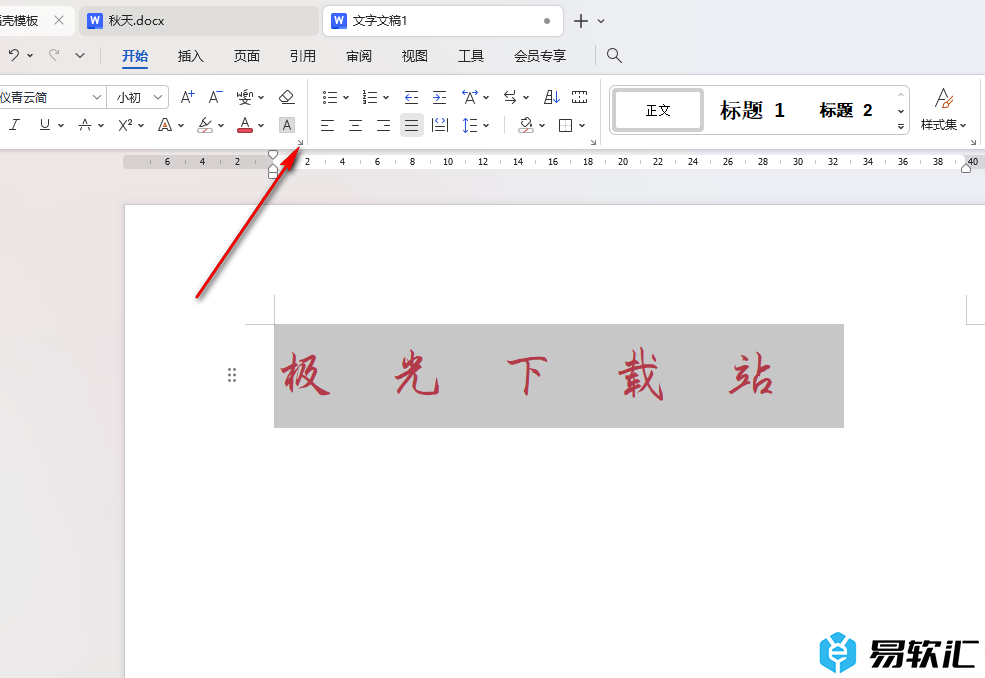Toggle justify alignment
This screenshot has height=678, width=985.
pos(411,126)
